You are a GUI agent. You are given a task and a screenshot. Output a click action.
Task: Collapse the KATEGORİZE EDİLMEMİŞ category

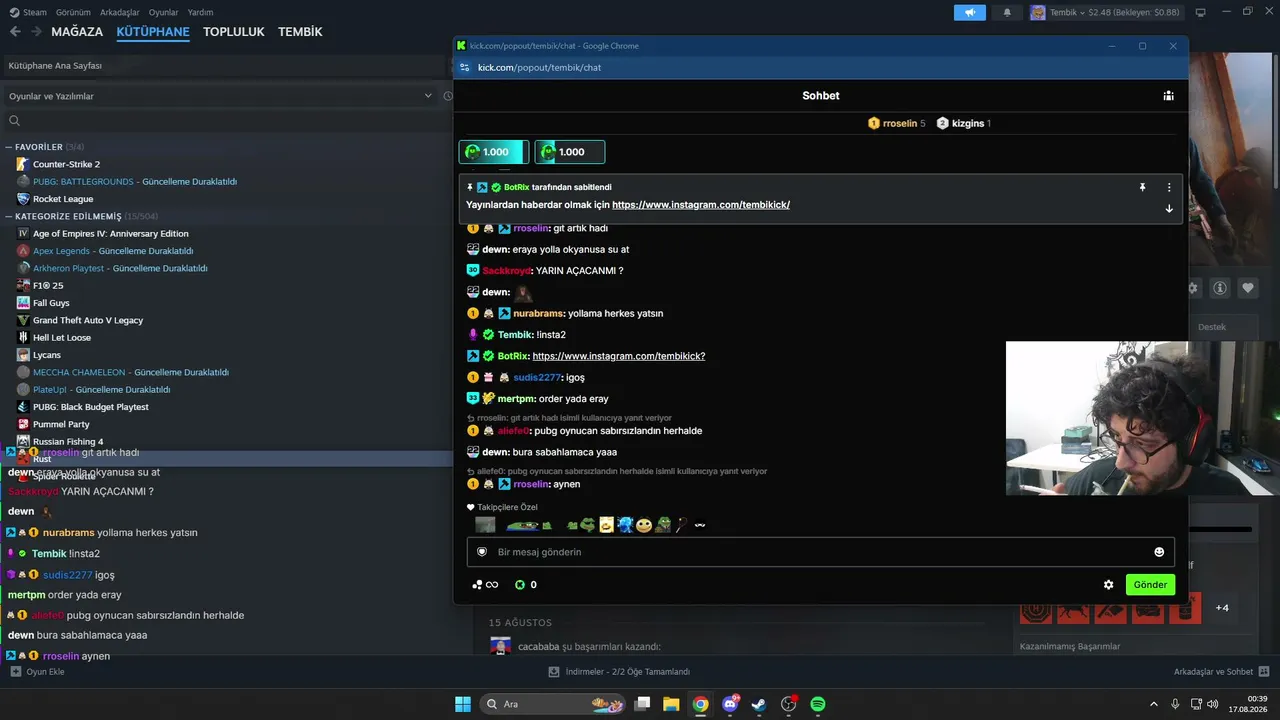coord(81,216)
